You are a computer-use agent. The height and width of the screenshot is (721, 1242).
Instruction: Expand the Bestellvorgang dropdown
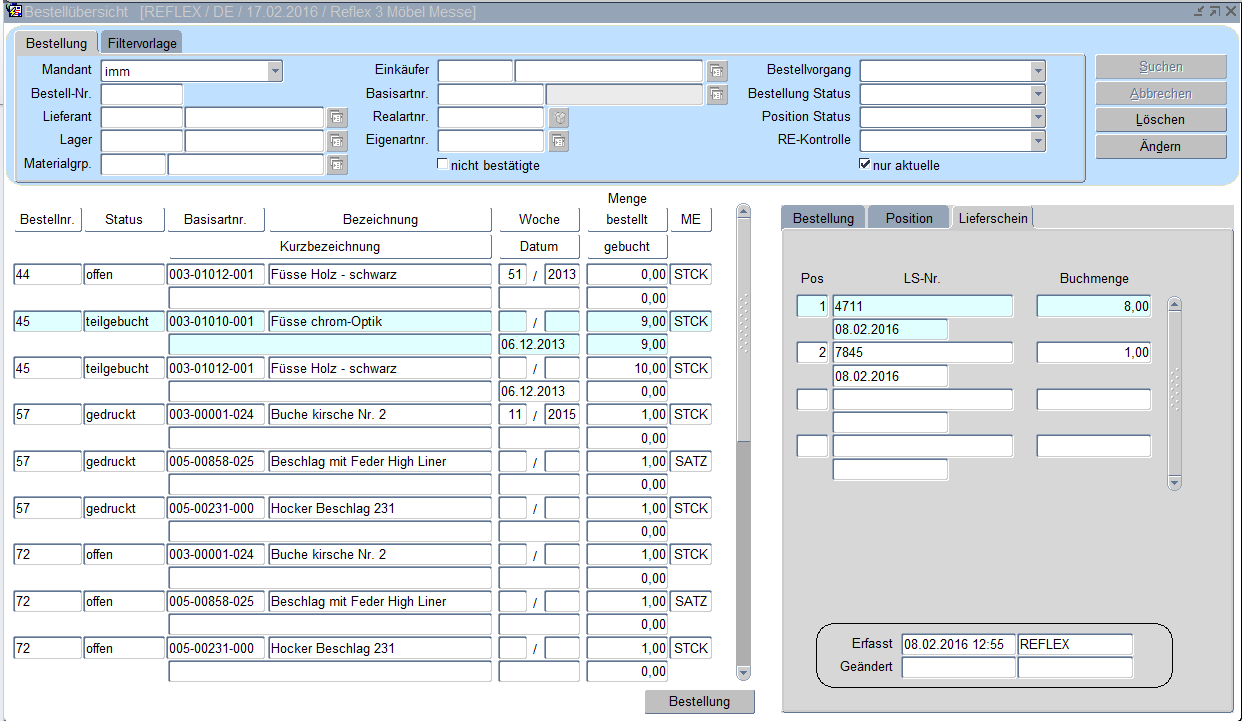1038,71
